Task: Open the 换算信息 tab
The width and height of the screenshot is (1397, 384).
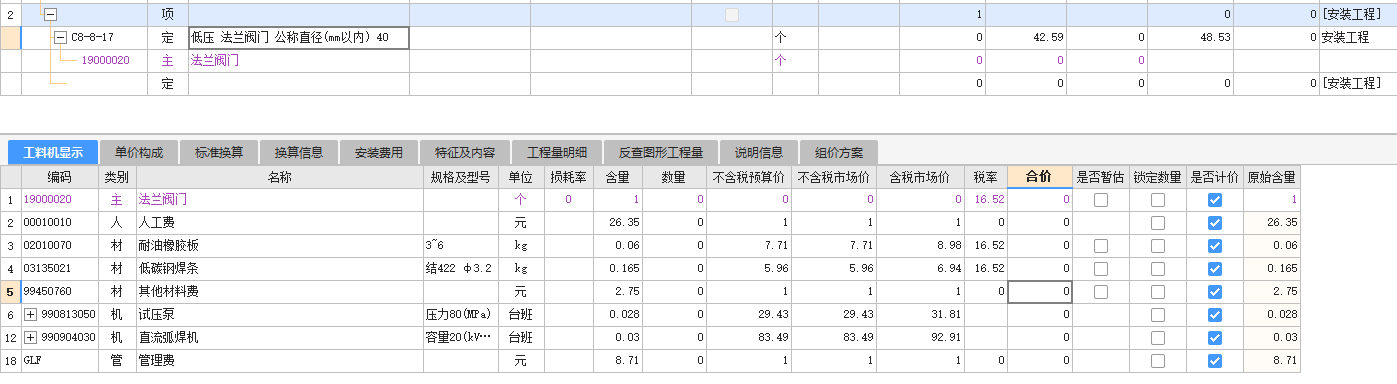Action: (x=299, y=153)
